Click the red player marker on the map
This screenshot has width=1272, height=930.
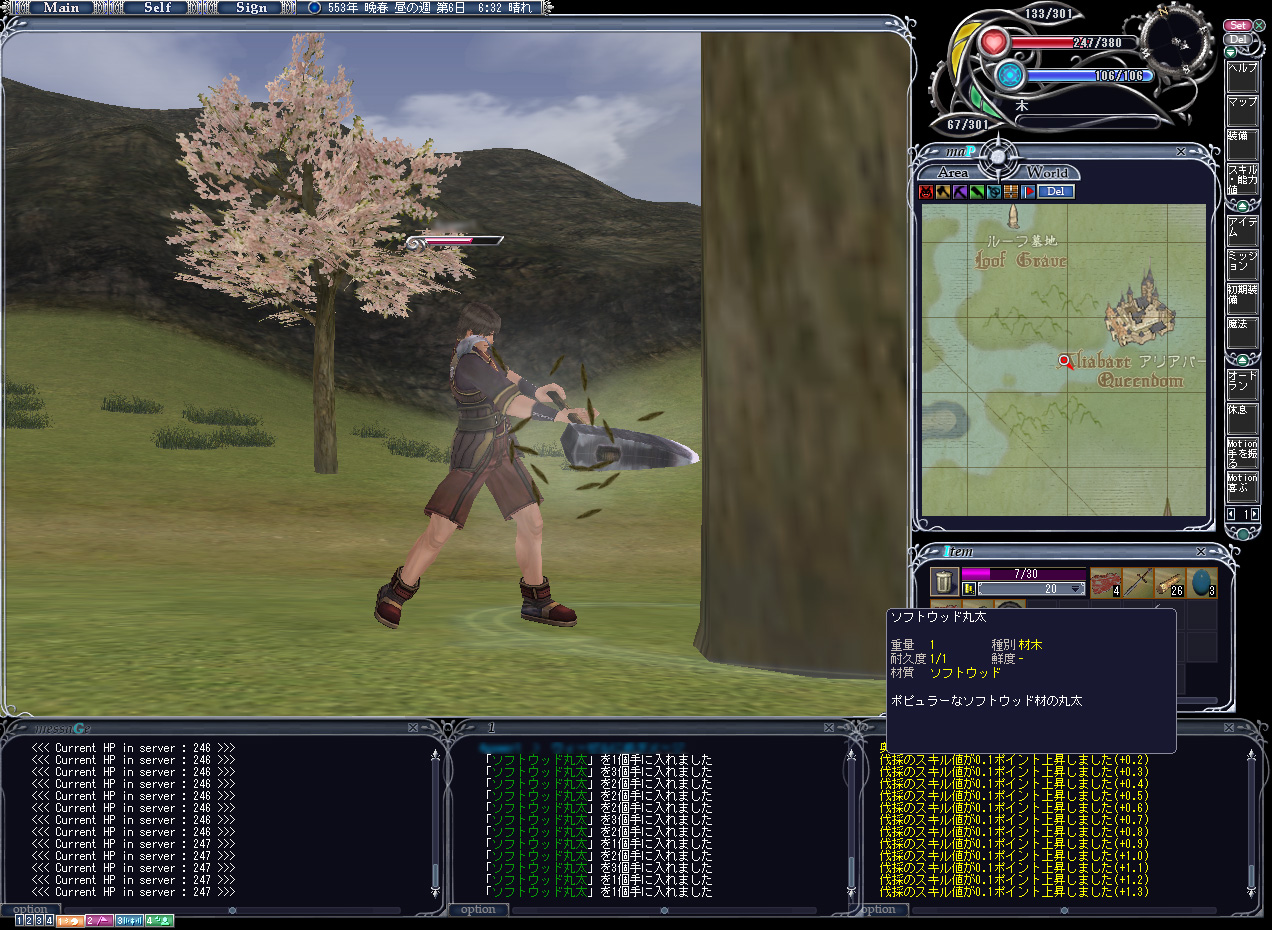tap(1066, 362)
